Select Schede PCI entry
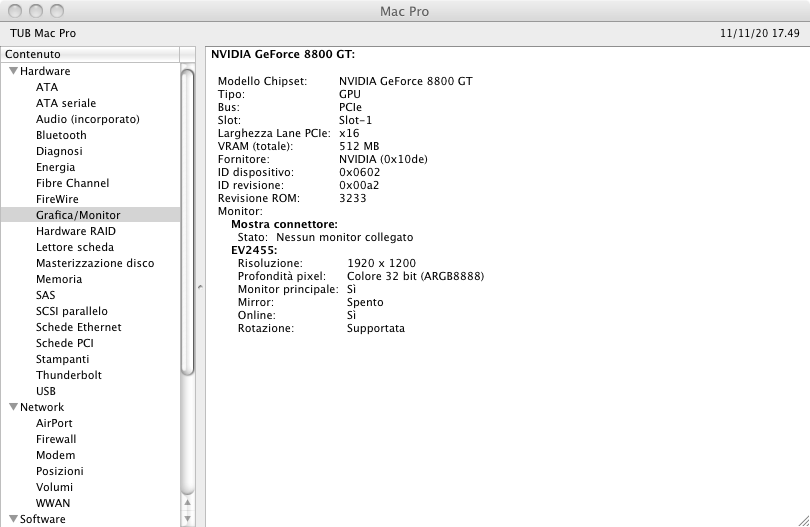Viewport: 810px width, 527px height. coord(65,343)
